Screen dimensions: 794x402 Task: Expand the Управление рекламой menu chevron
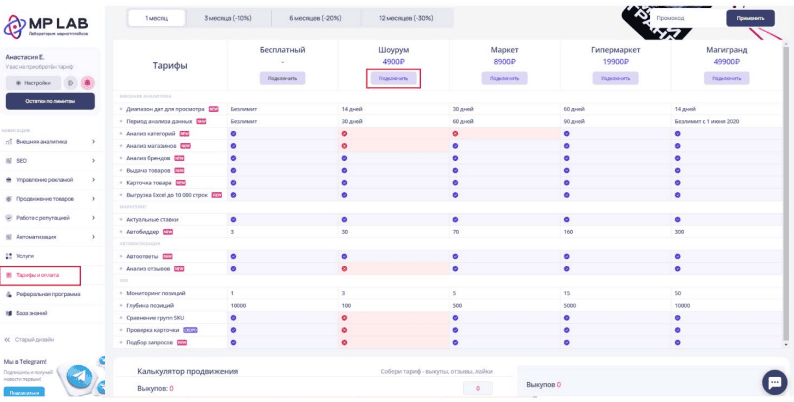93,180
